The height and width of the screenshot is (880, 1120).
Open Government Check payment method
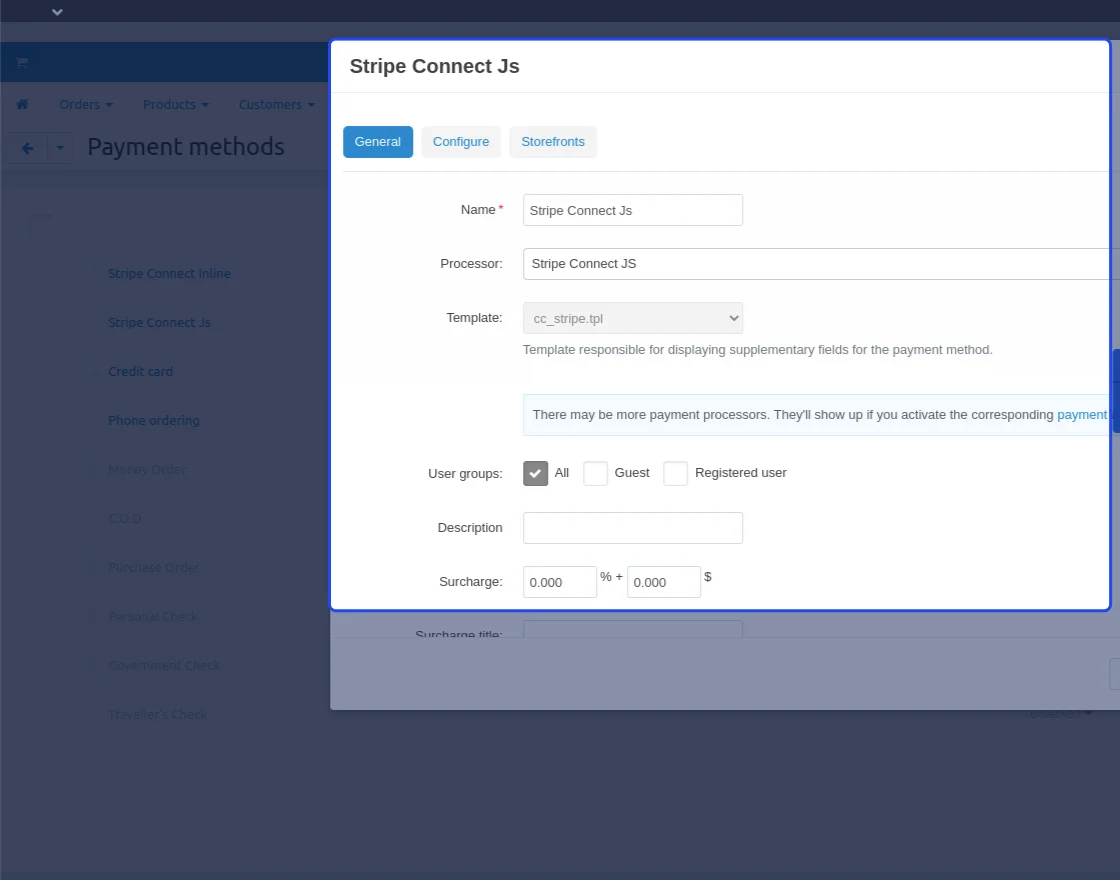(x=164, y=665)
